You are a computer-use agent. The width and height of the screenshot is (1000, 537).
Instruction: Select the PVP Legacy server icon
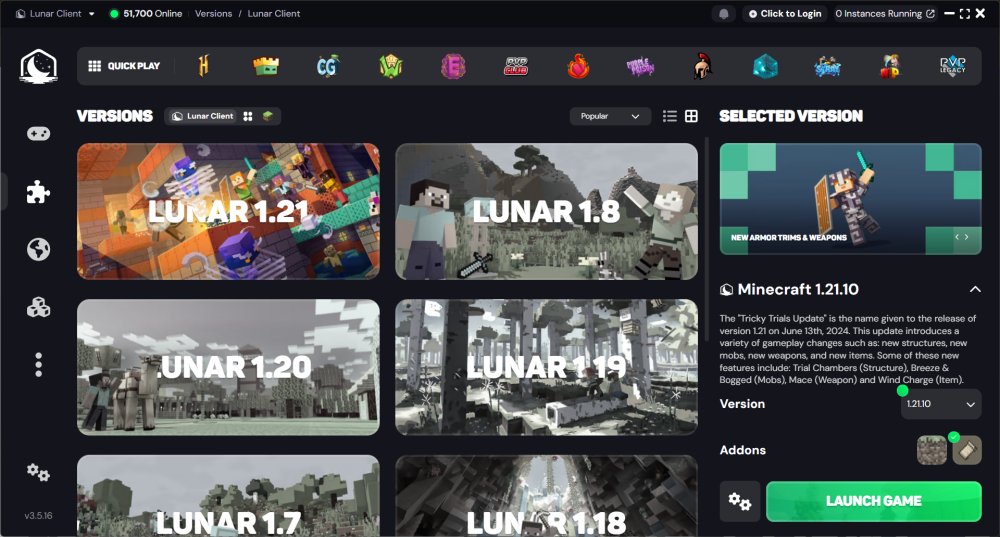(952, 66)
